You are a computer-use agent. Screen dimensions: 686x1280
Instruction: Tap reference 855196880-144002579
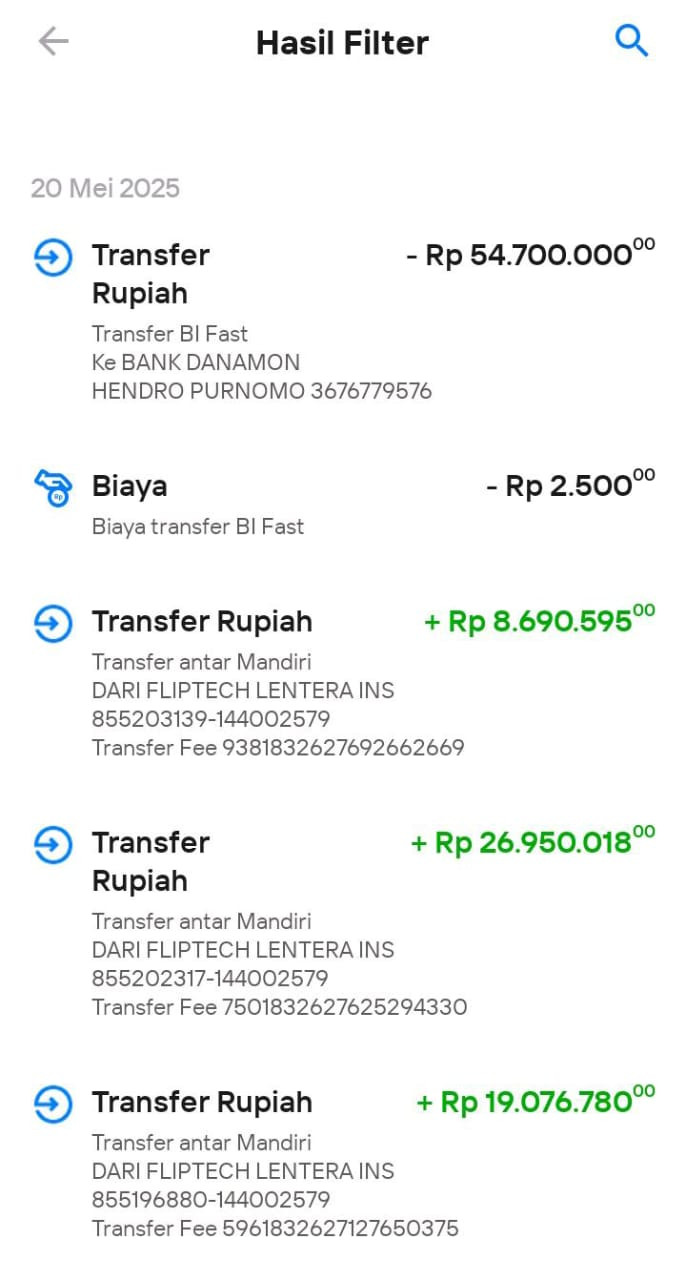[211, 1199]
